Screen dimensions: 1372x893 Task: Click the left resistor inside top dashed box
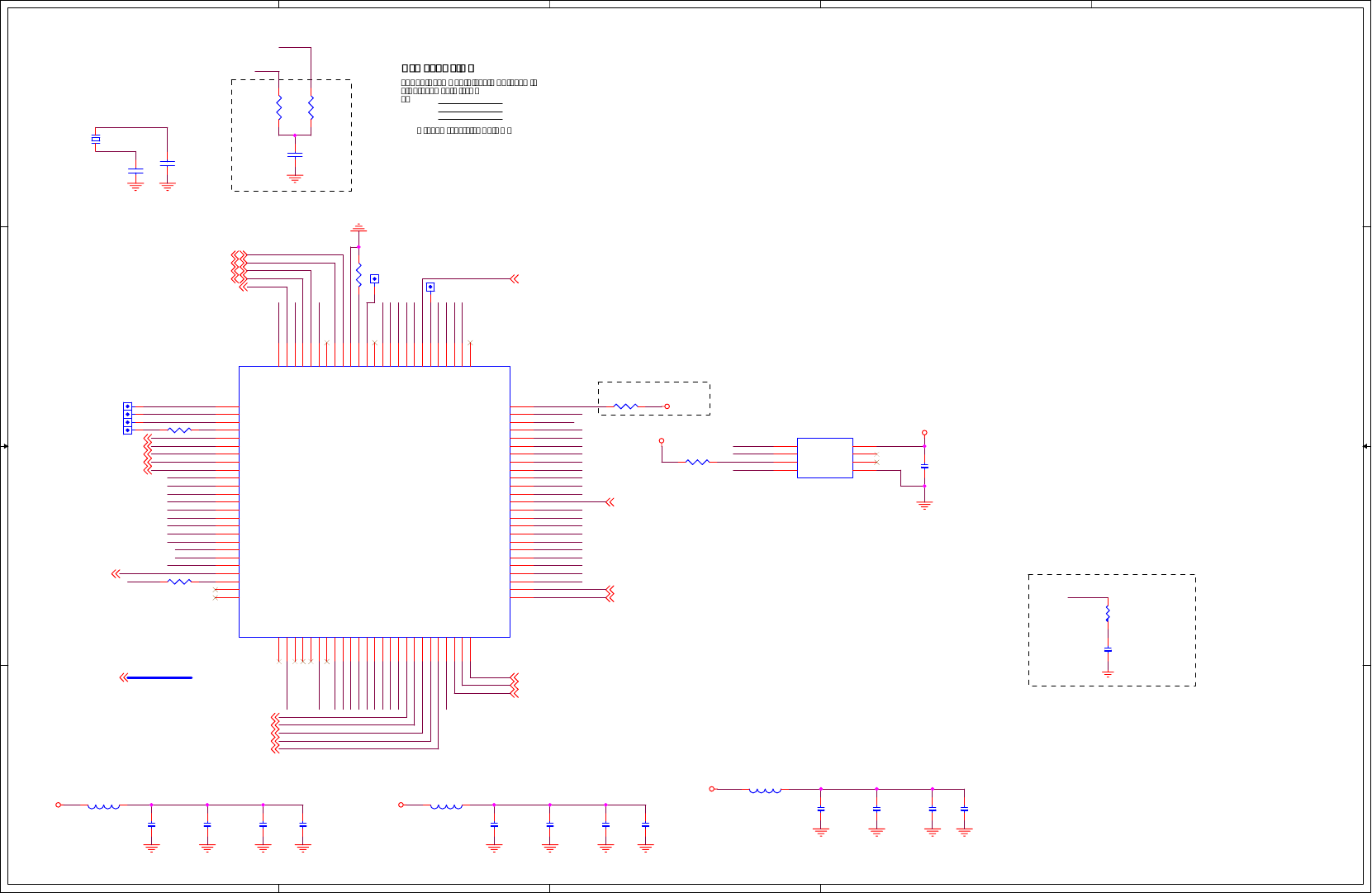point(279,107)
